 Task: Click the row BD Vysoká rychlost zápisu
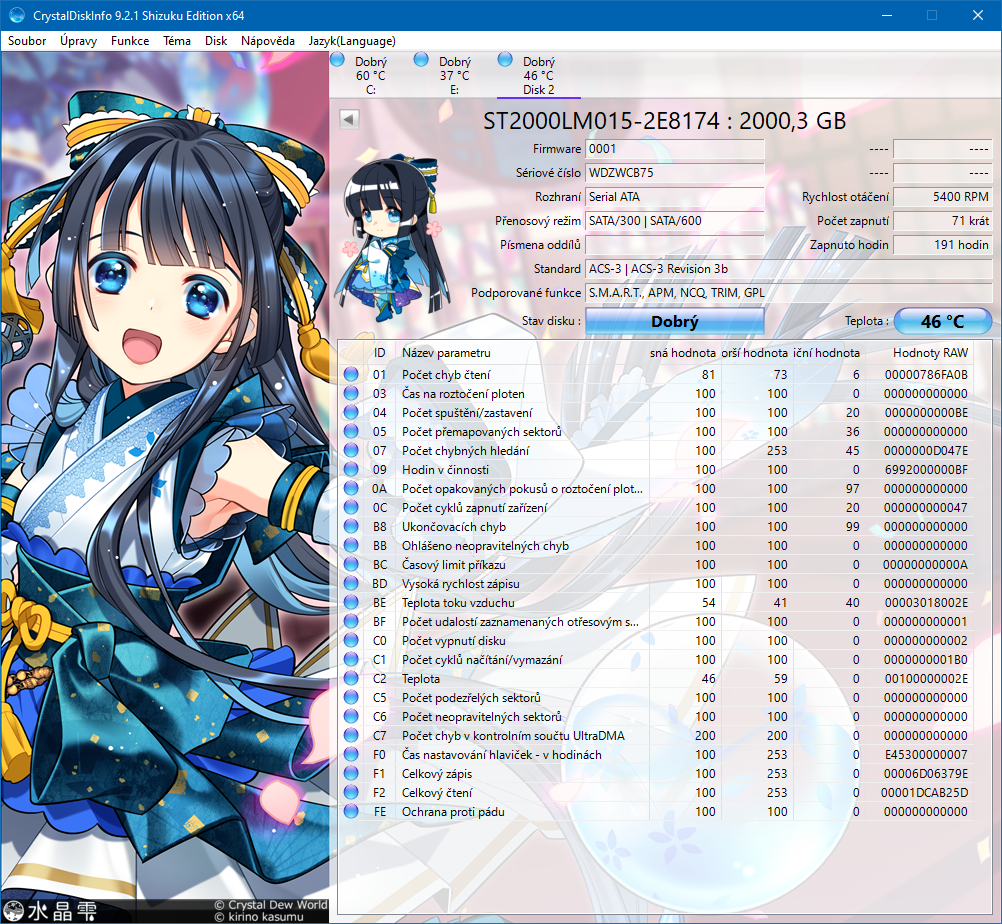tap(656, 583)
